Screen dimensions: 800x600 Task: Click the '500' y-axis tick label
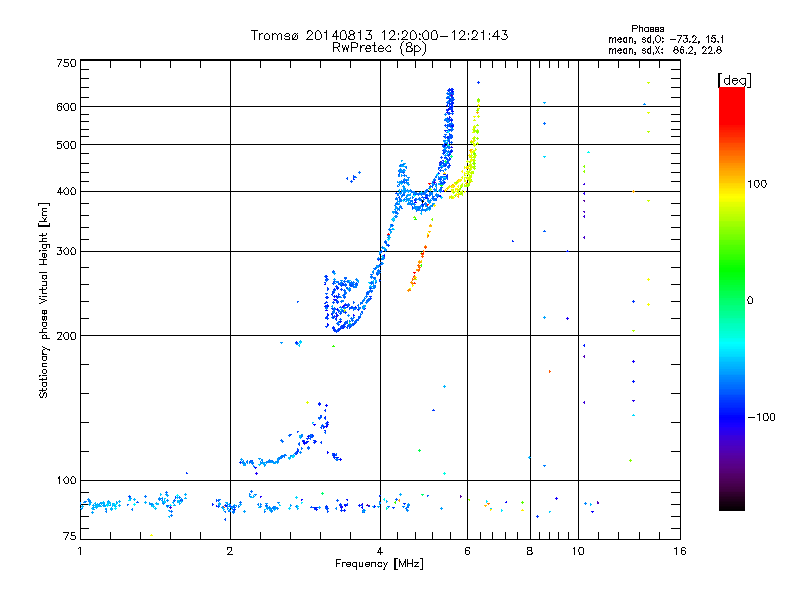tap(67, 145)
